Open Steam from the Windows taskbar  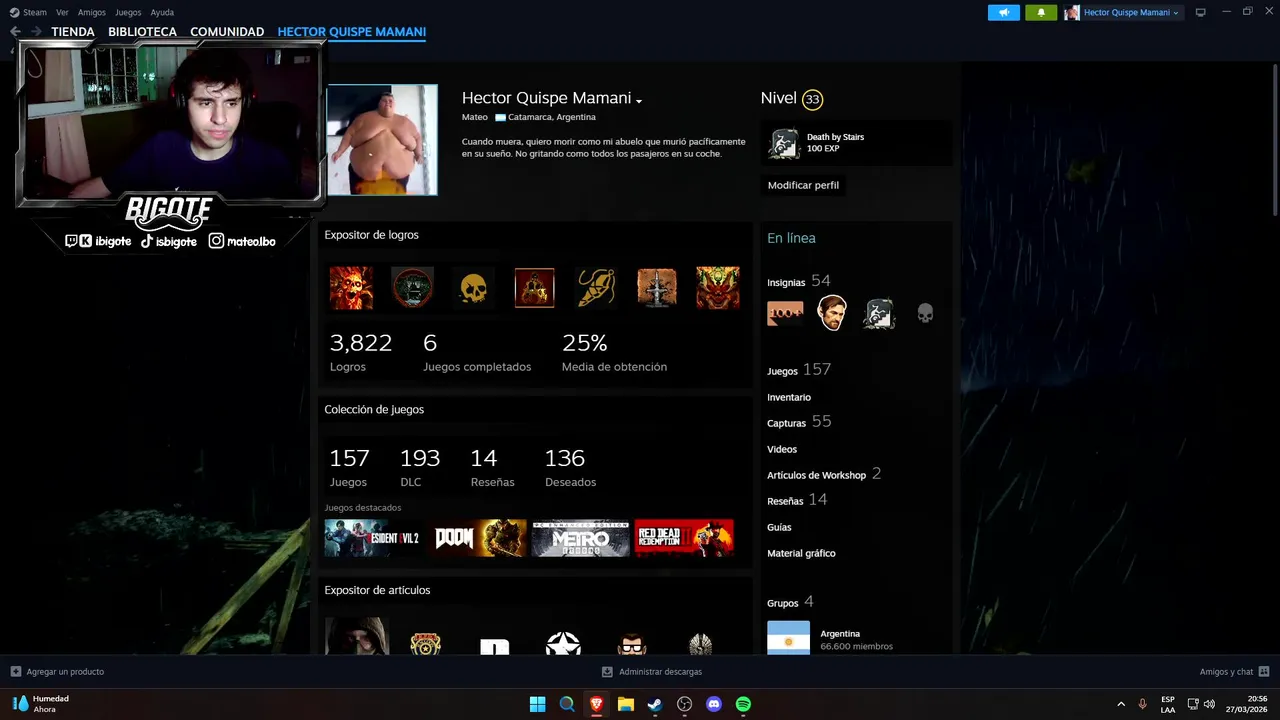(655, 704)
